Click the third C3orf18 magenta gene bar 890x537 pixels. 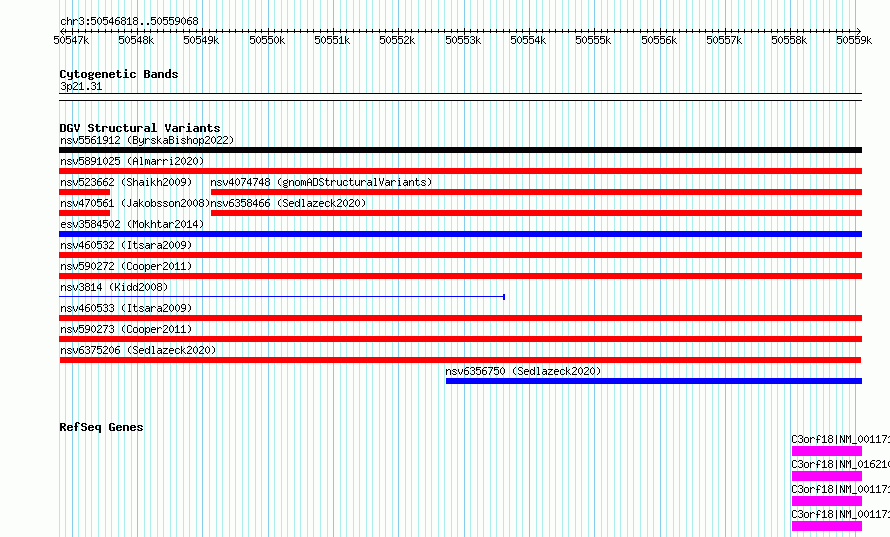coord(827,501)
